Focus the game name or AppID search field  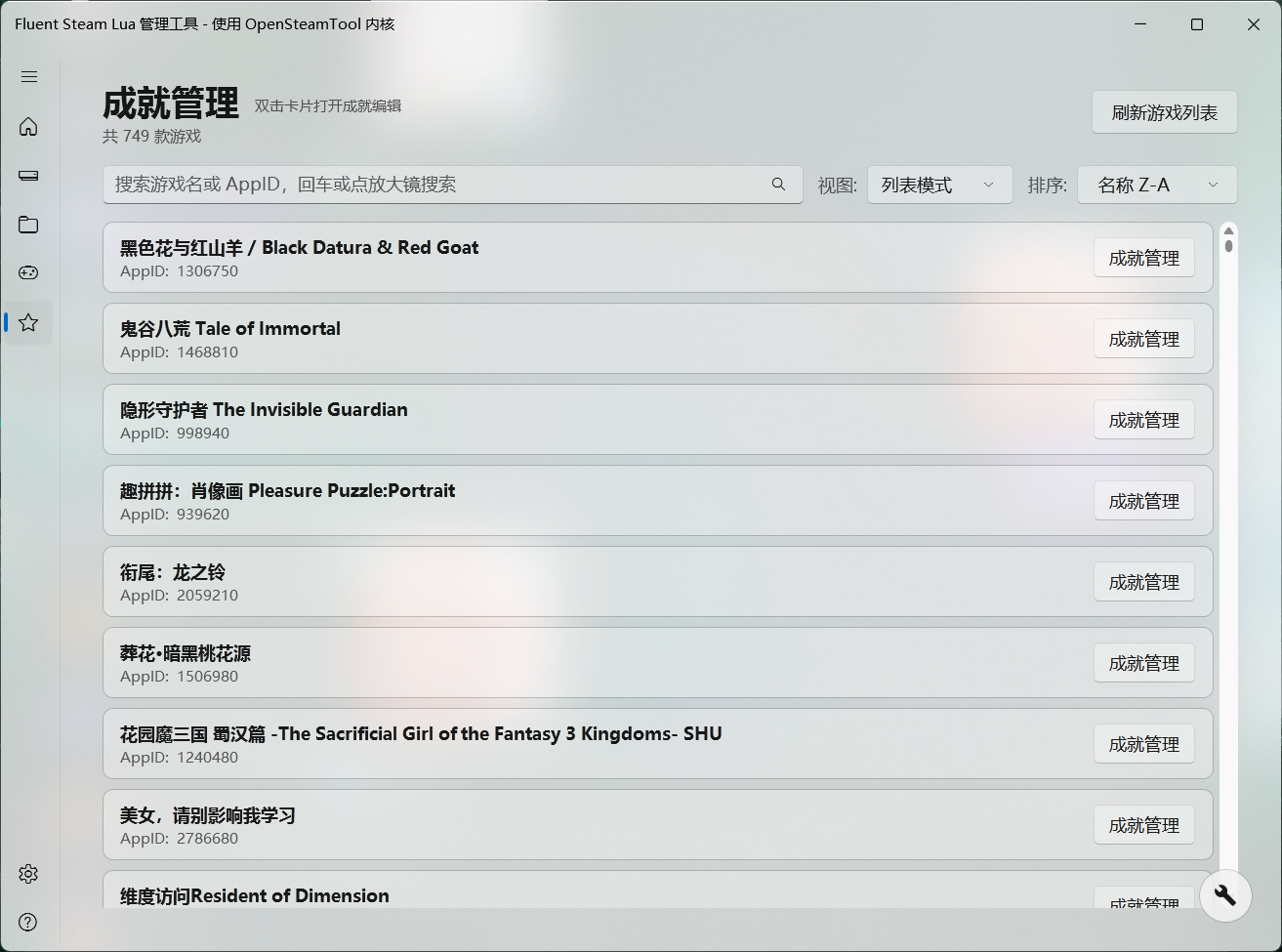tap(452, 185)
